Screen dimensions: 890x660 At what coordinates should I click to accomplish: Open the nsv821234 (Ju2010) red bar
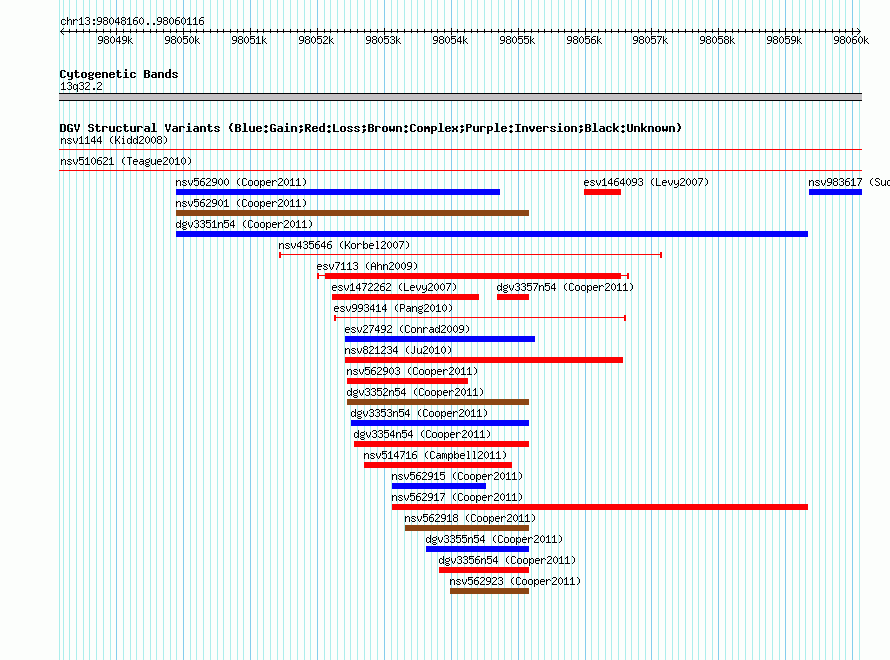coord(484,360)
